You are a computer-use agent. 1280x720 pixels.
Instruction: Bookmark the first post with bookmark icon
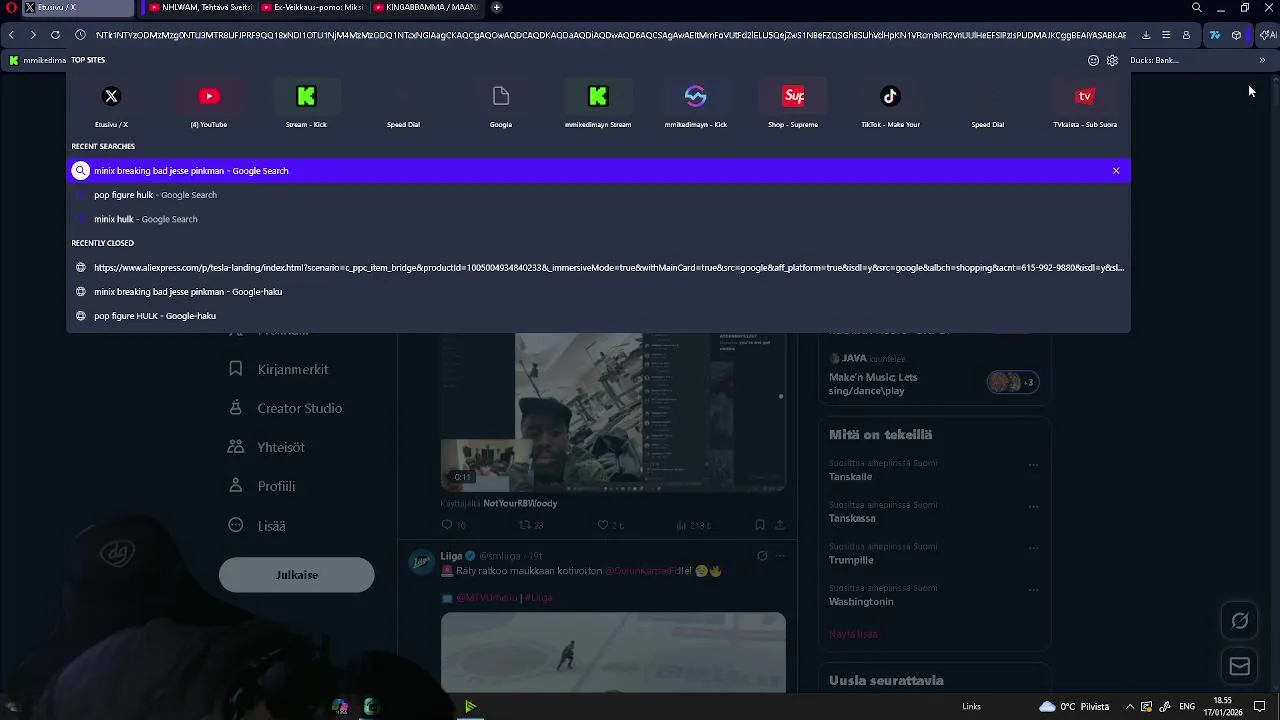click(x=760, y=525)
